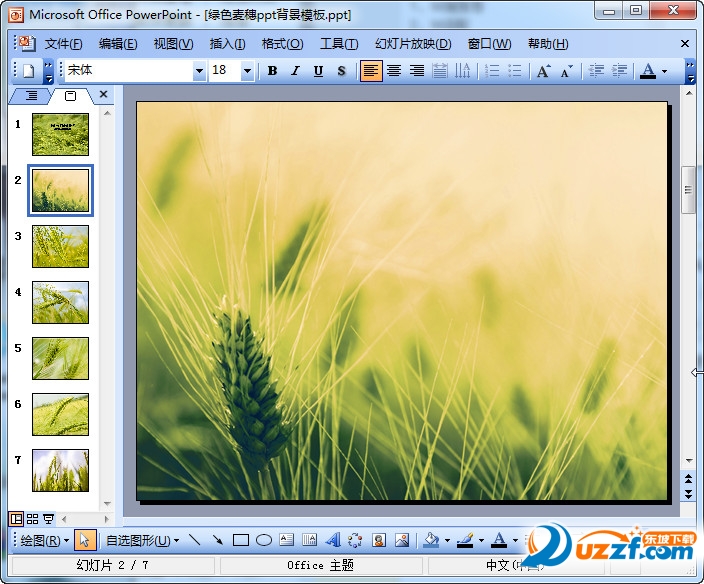Switch to Slide Sorter view icon
The width and height of the screenshot is (704, 584).
tap(32, 519)
